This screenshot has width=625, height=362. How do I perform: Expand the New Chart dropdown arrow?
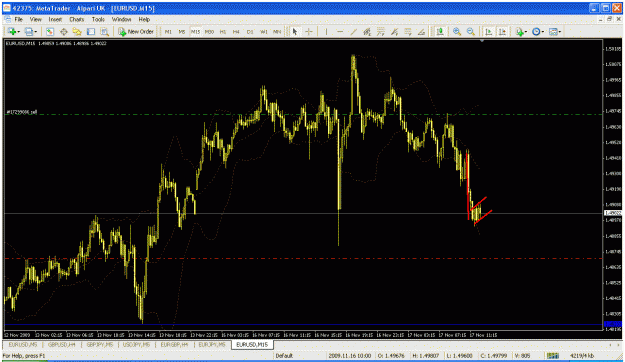click(18, 32)
